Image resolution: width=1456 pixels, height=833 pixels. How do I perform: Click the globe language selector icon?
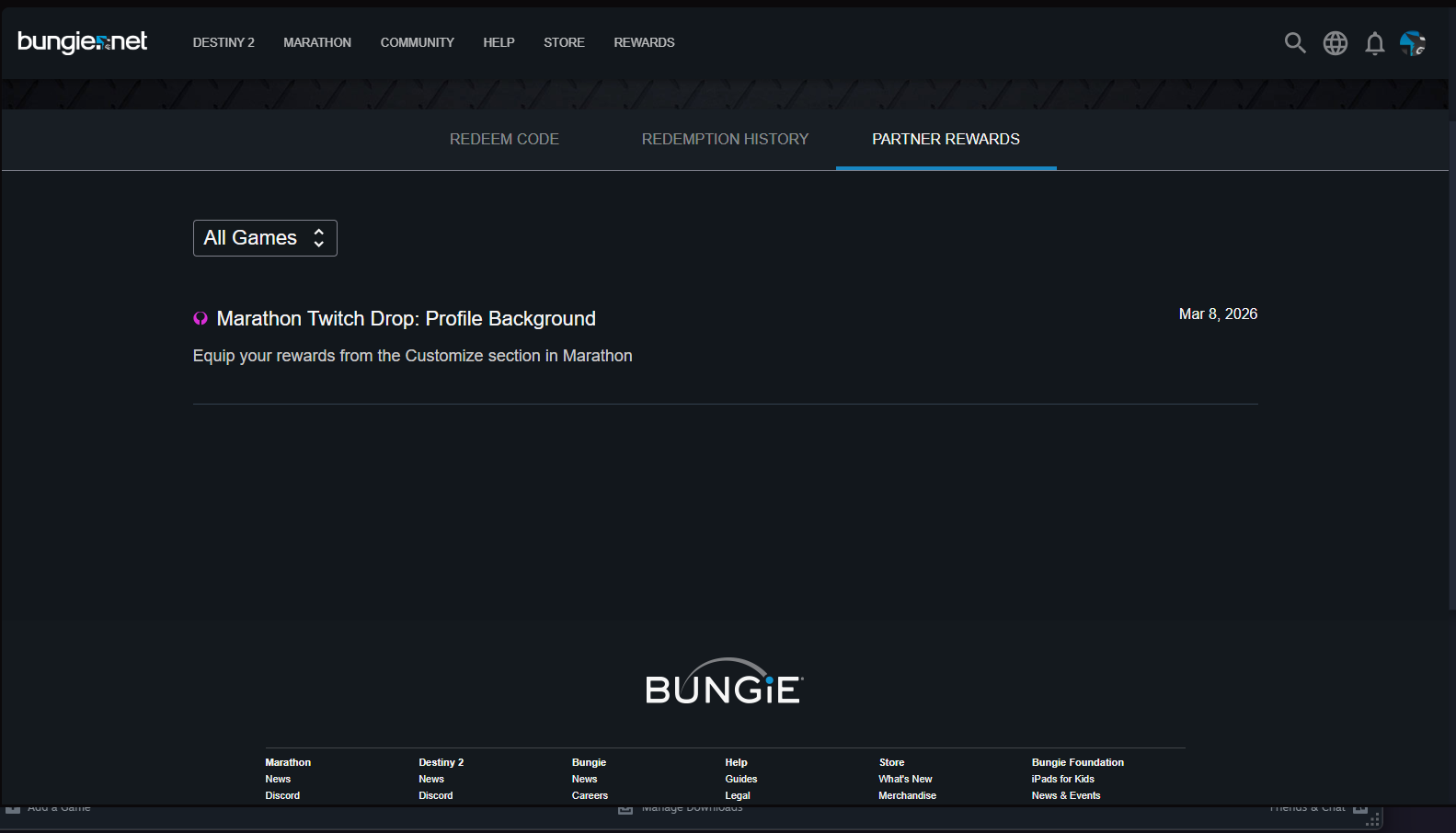[x=1336, y=43]
